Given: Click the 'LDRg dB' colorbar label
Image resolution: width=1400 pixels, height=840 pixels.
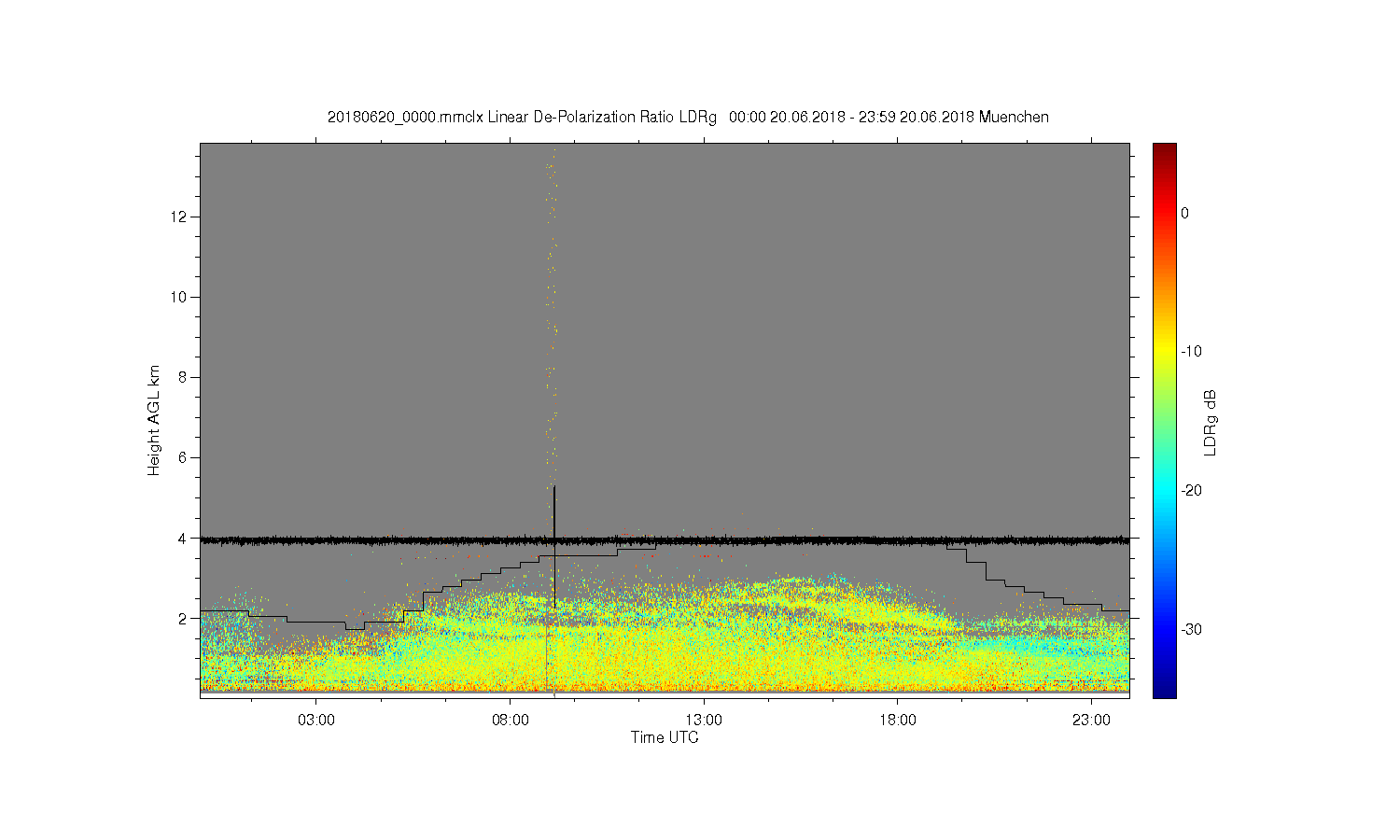Looking at the screenshot, I should (1211, 422).
